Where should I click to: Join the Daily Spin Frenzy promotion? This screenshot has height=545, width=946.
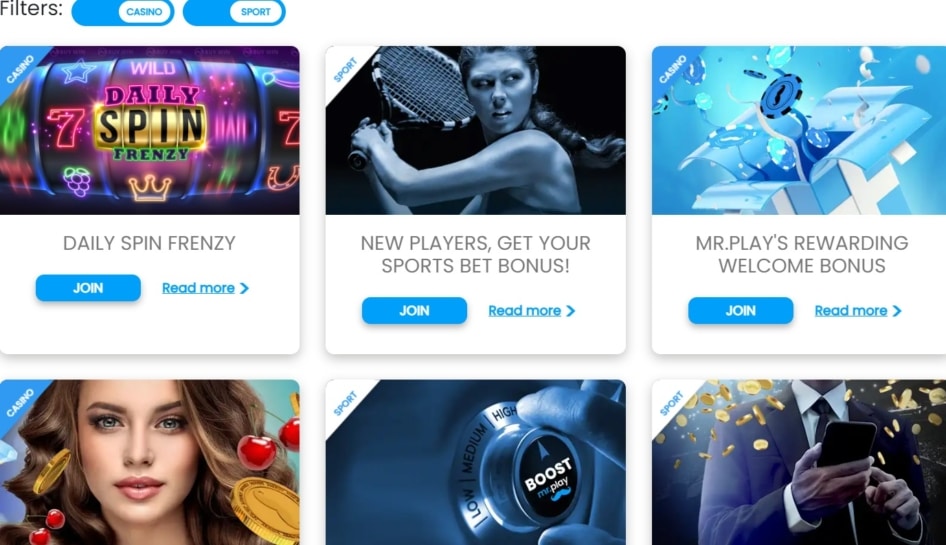(x=88, y=288)
